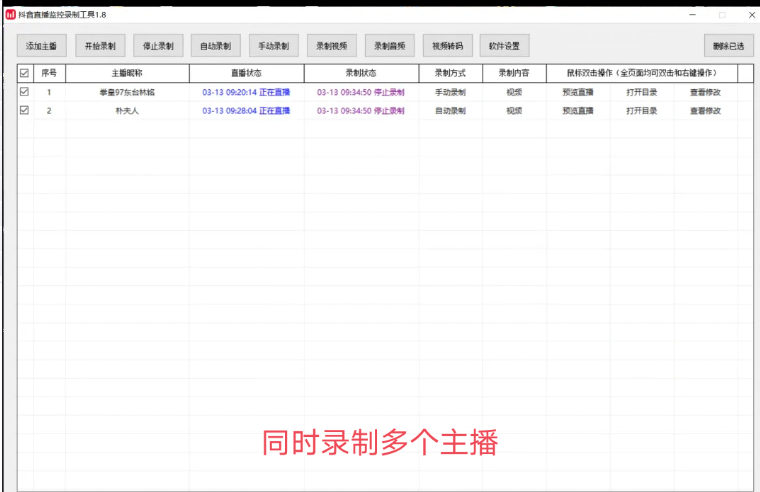
Task: Click the 主播昵称 column header
Action: [x=127, y=73]
